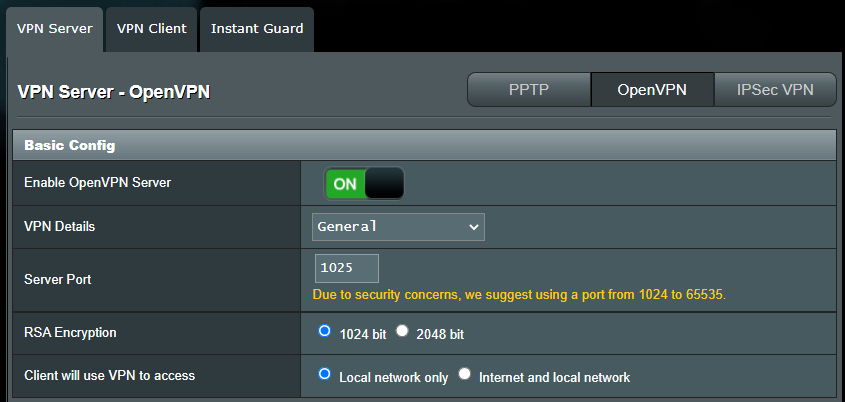The height and width of the screenshot is (402, 845).
Task: Switch to the VPN Server tab
Action: pyautogui.click(x=54, y=29)
